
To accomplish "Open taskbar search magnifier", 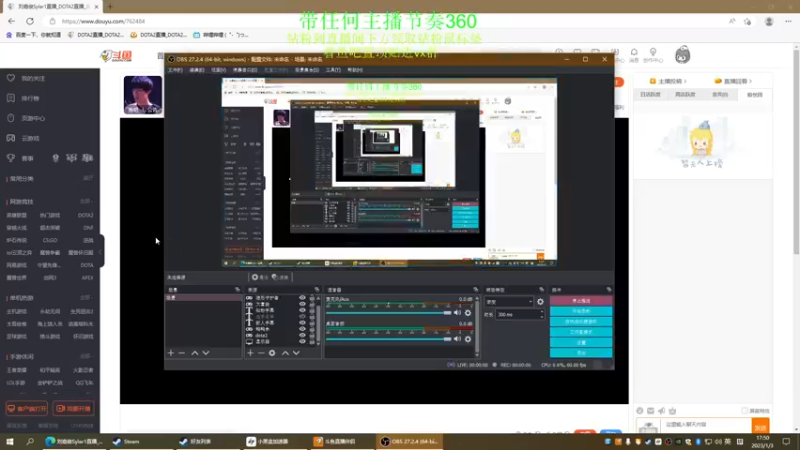I will (30, 441).
